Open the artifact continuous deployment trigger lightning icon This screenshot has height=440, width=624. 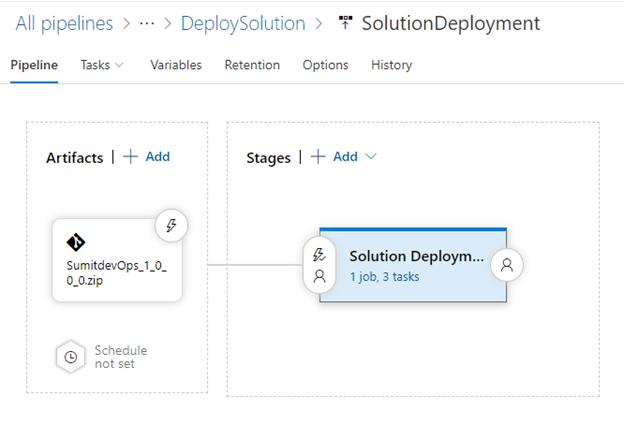point(171,226)
